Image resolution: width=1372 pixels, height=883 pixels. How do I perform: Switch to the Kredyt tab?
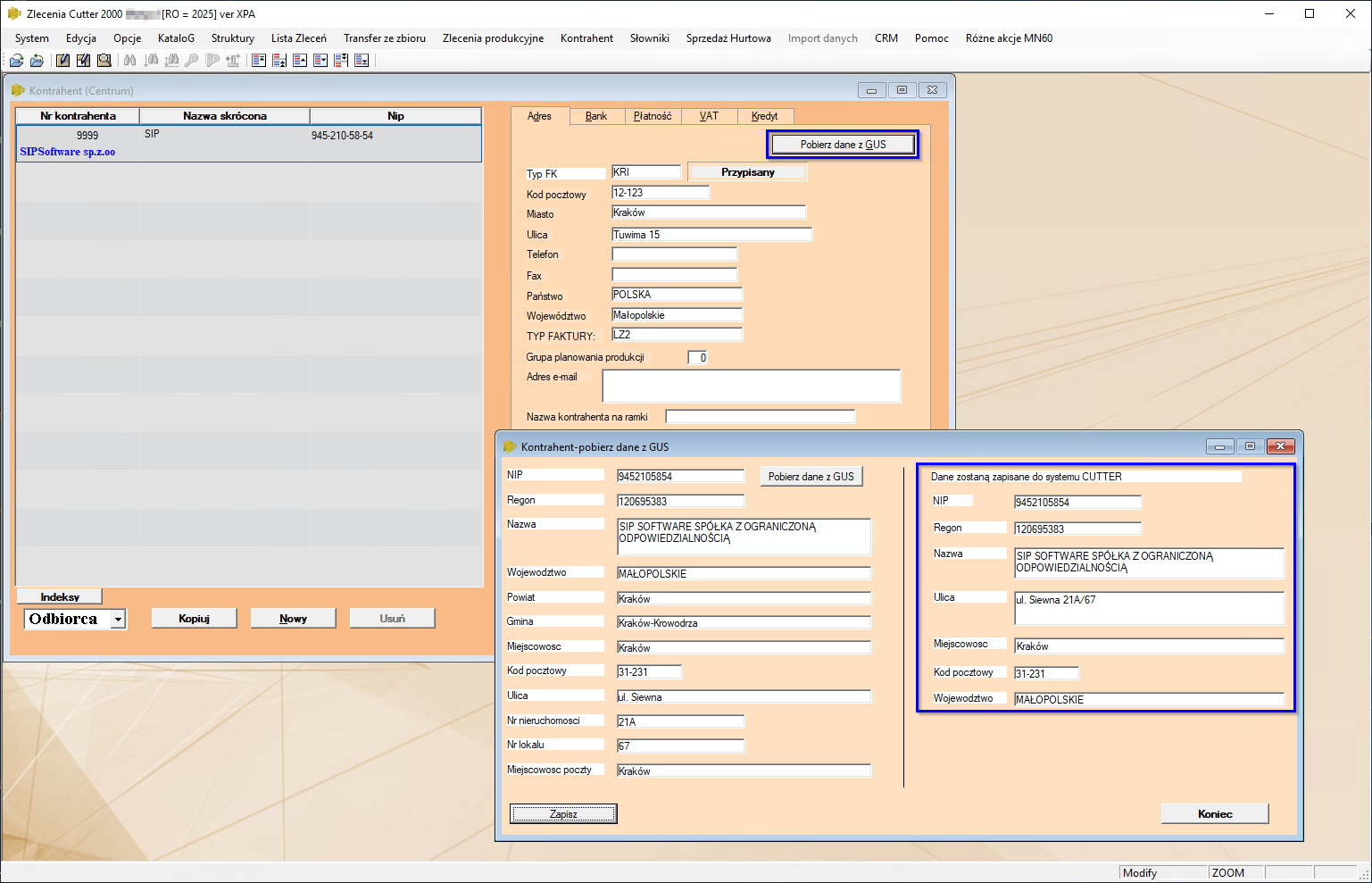click(765, 116)
